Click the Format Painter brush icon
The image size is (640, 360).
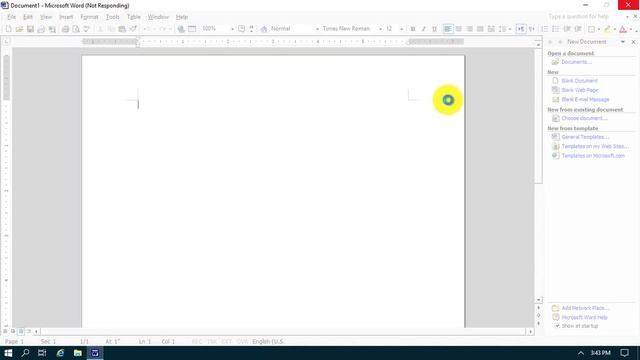[x=133, y=29]
